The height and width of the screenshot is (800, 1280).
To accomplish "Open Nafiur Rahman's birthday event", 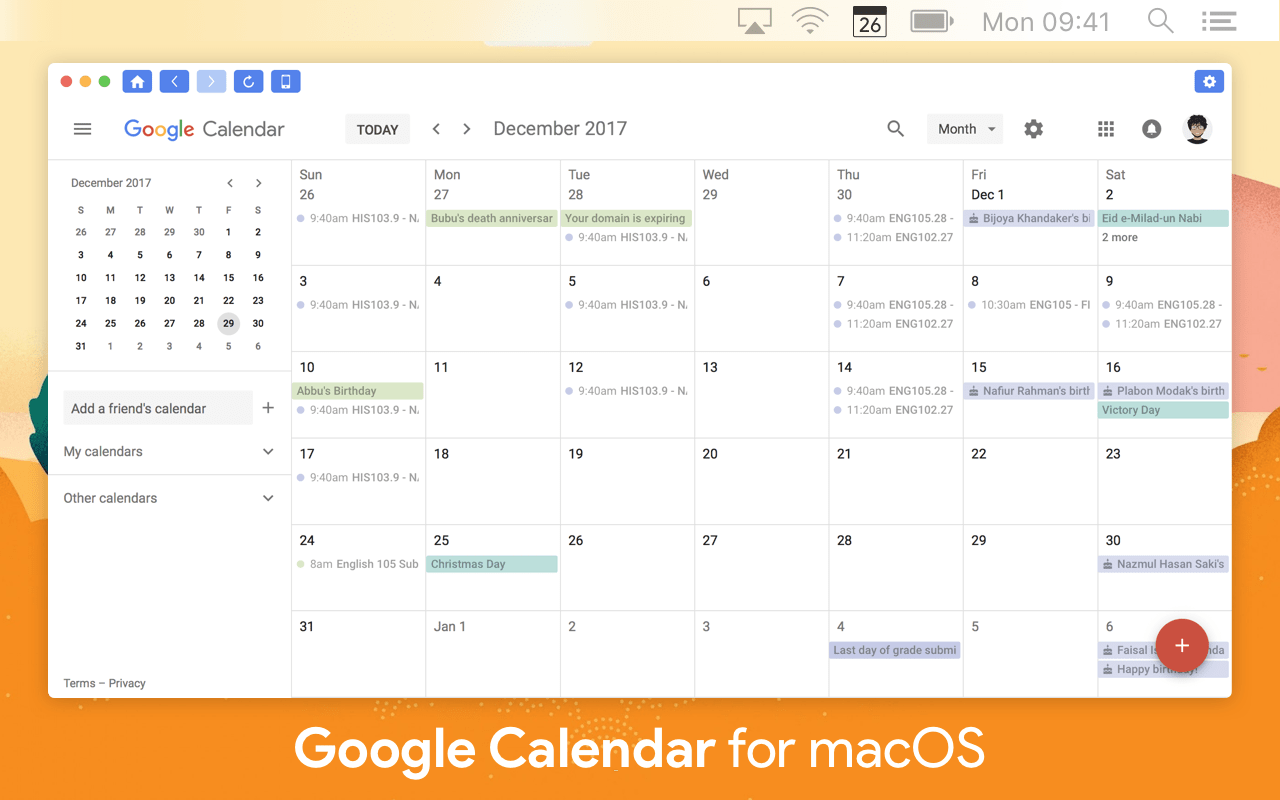I will [1029, 391].
